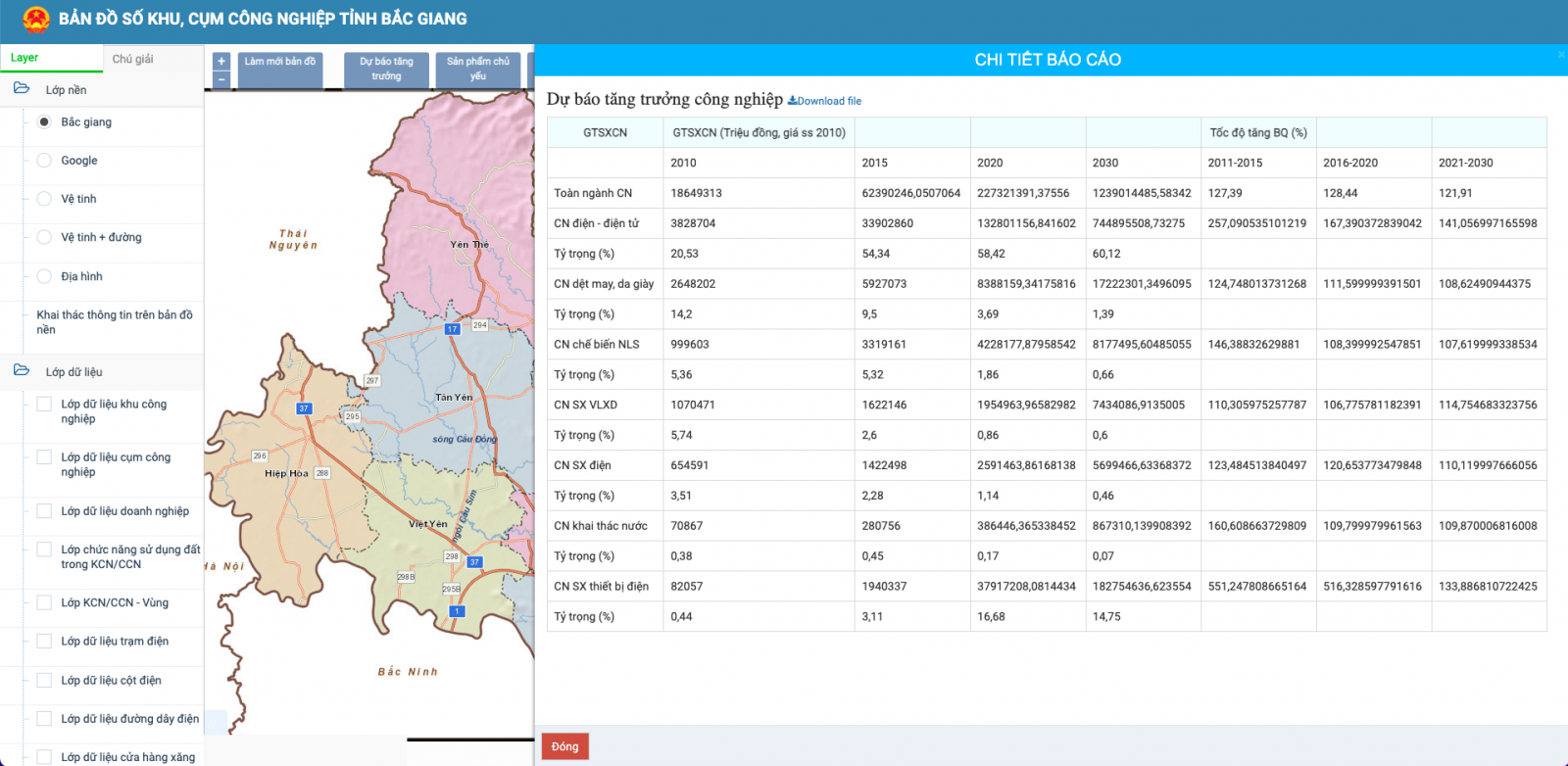The image size is (1568, 766).
Task: Click the Vietnam emblem logo in header
Action: pos(36,19)
